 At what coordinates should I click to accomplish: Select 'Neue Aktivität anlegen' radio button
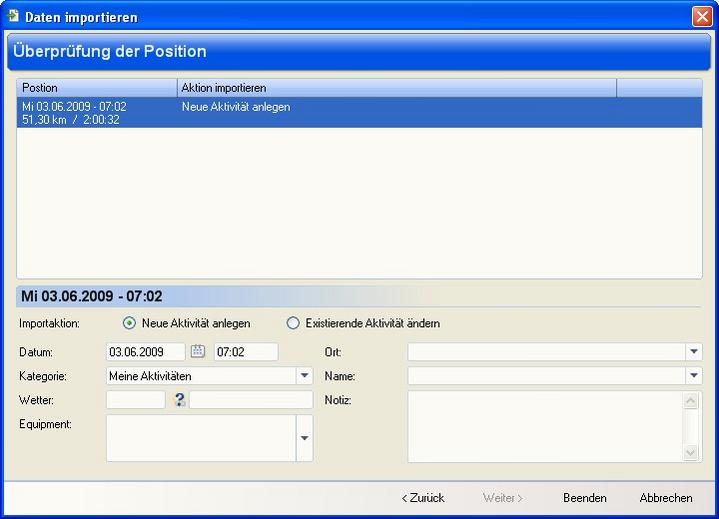click(x=129, y=323)
